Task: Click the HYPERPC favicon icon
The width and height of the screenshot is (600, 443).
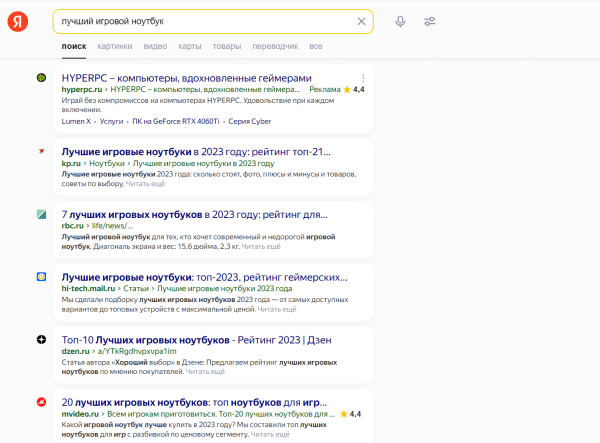Action: pyautogui.click(x=41, y=78)
